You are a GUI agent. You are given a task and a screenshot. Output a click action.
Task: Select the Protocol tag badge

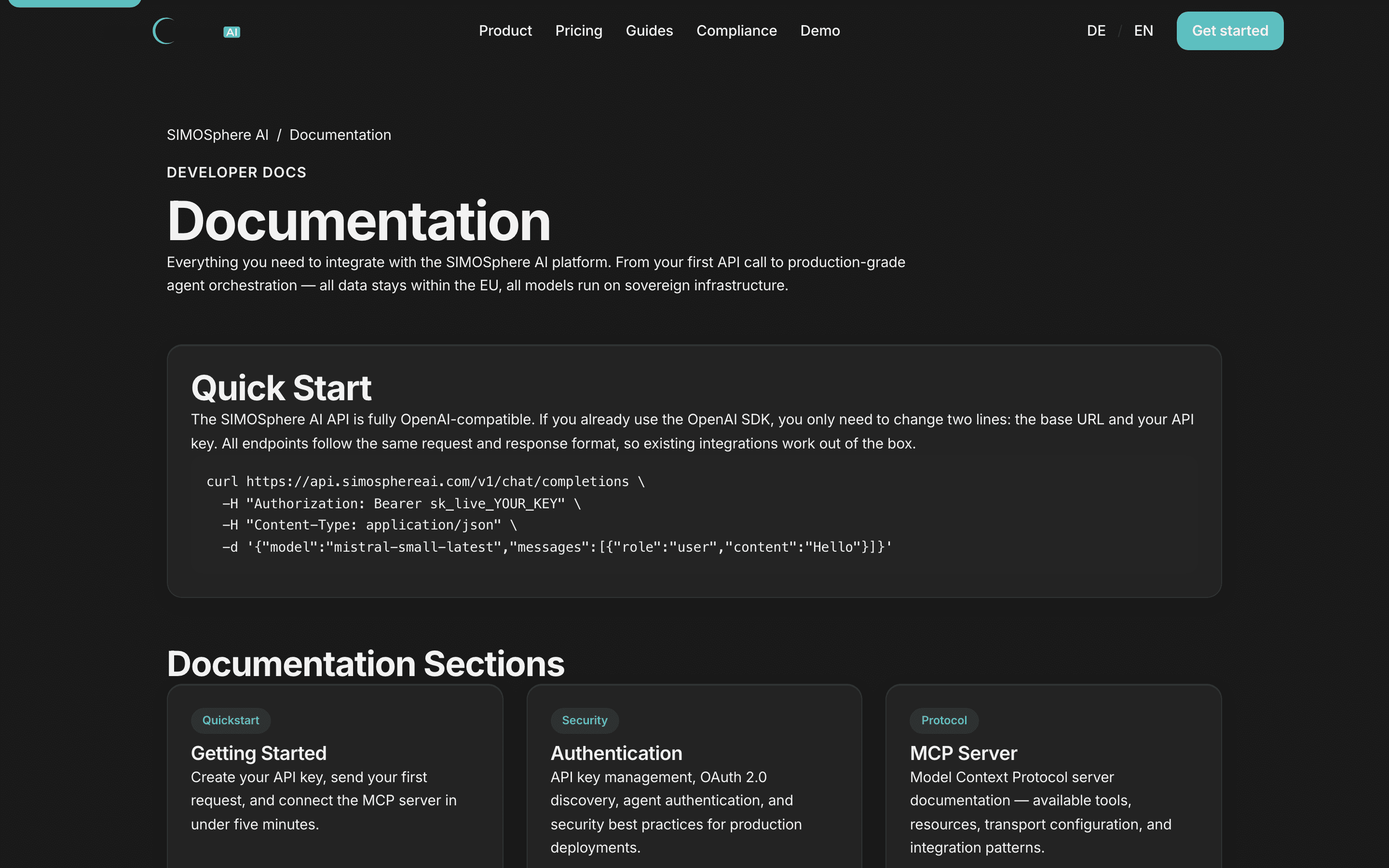pyautogui.click(x=943, y=720)
